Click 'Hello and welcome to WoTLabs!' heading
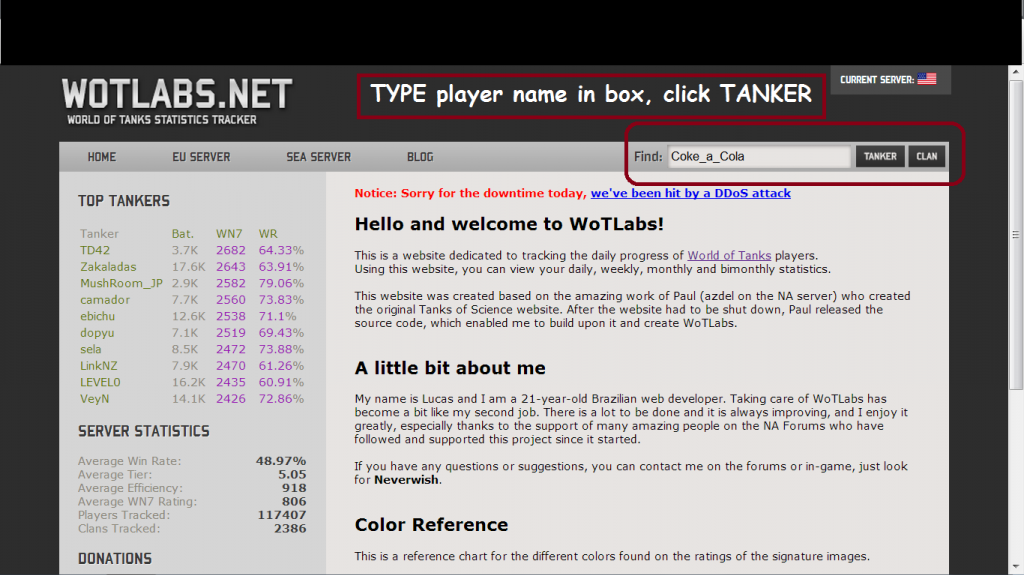 509,224
